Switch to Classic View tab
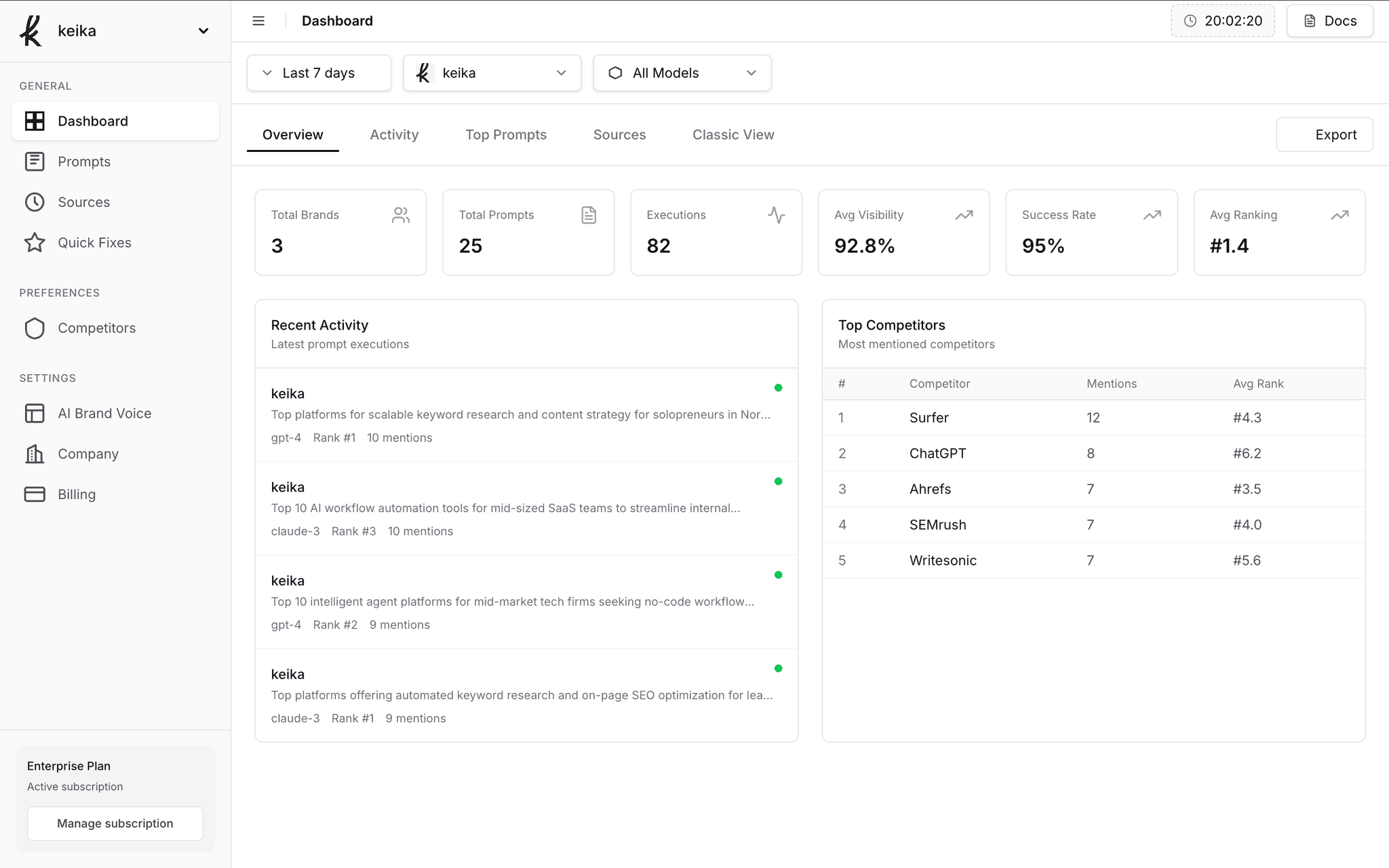 pos(733,135)
